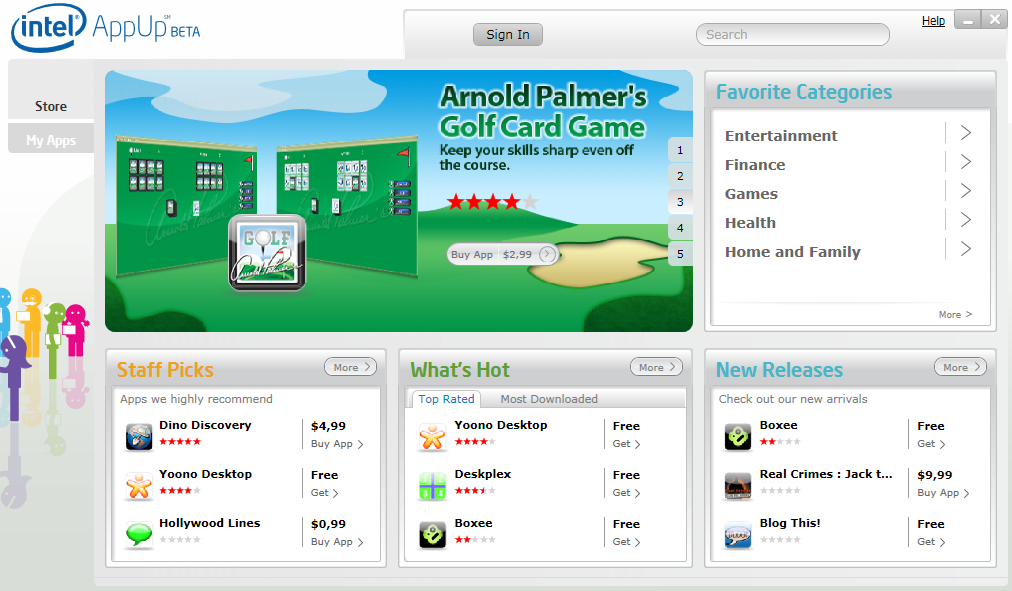Expand the Entertainment category arrow

pyautogui.click(x=966, y=133)
